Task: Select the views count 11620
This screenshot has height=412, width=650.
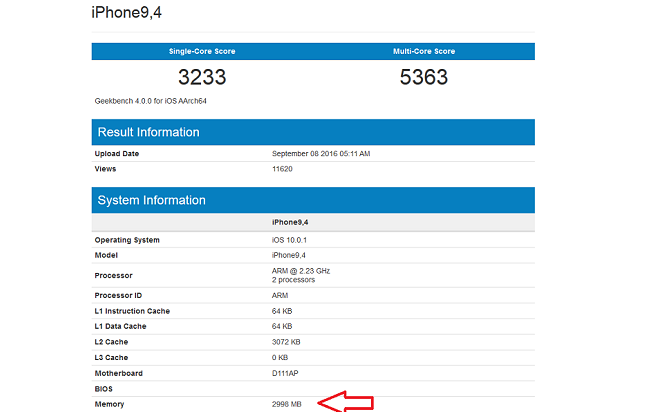Action: click(282, 169)
